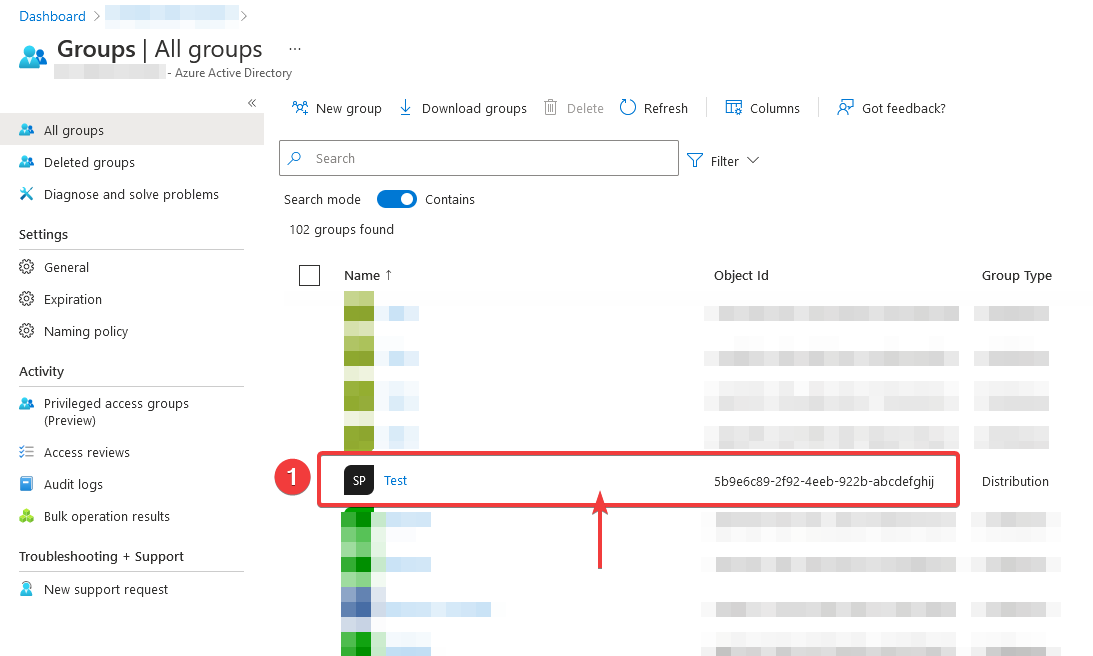The height and width of the screenshot is (656, 1093).
Task: Click the Download groups arrow icon
Action: [x=406, y=108]
